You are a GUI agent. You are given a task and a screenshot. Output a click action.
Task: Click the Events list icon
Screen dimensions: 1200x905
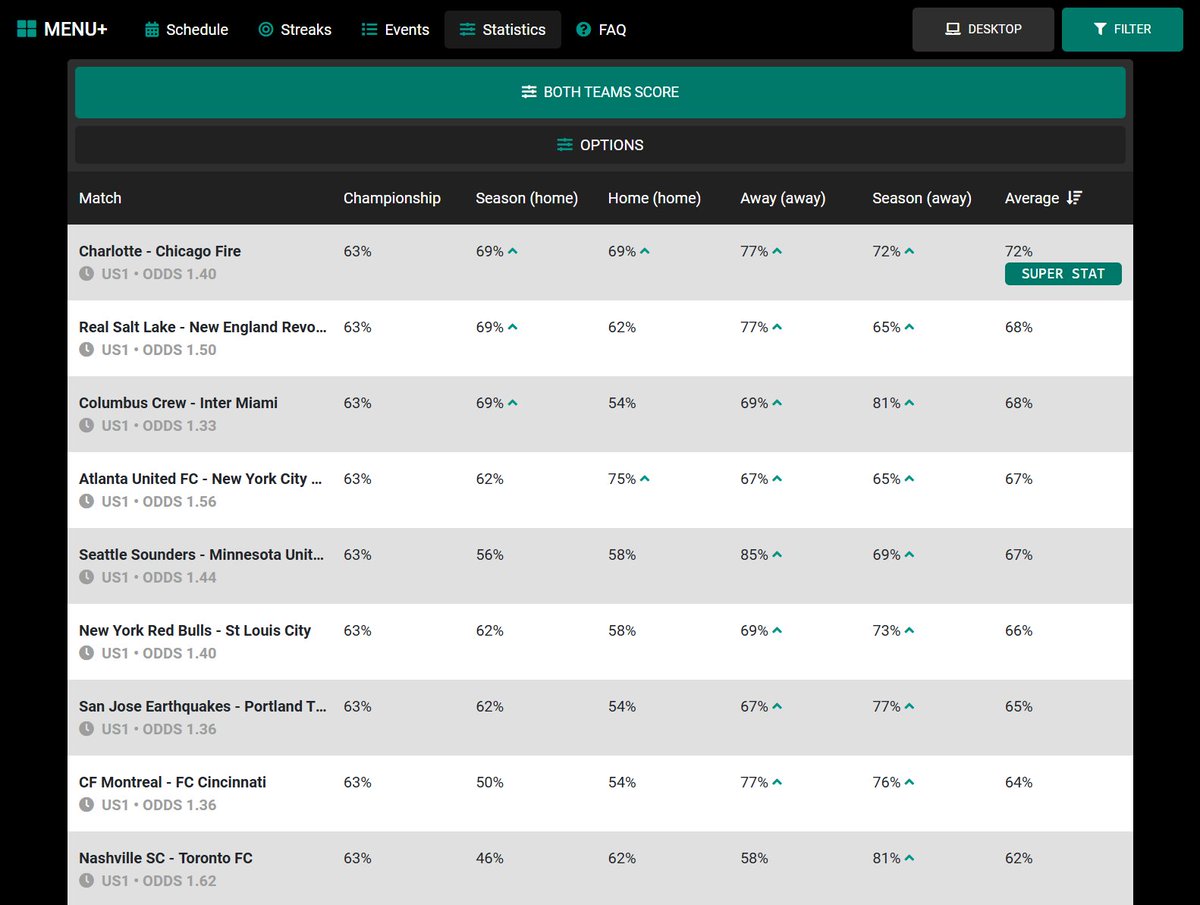point(369,30)
